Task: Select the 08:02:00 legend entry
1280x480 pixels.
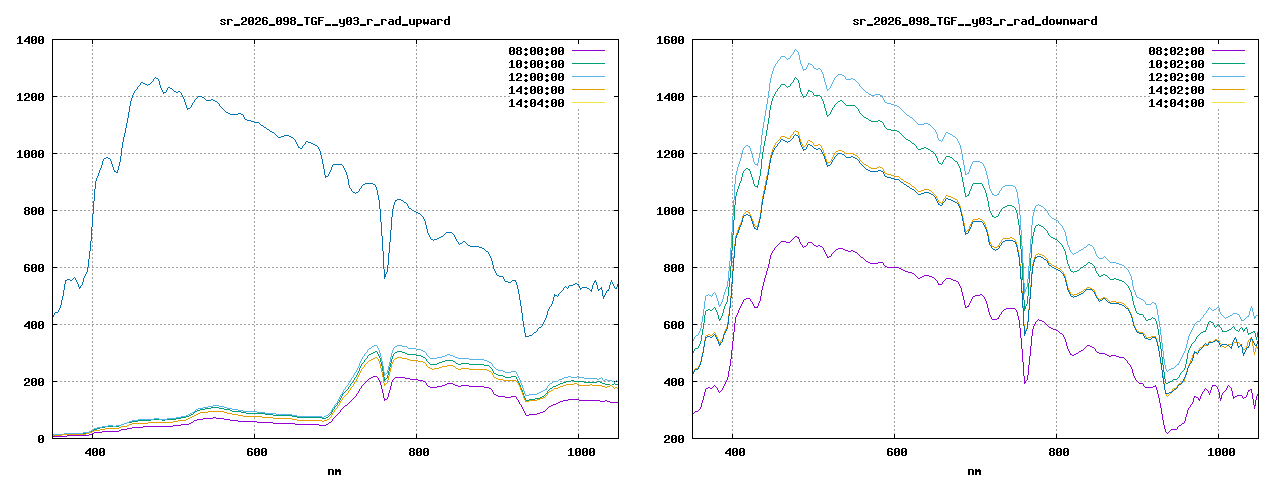Action: (x=1176, y=51)
